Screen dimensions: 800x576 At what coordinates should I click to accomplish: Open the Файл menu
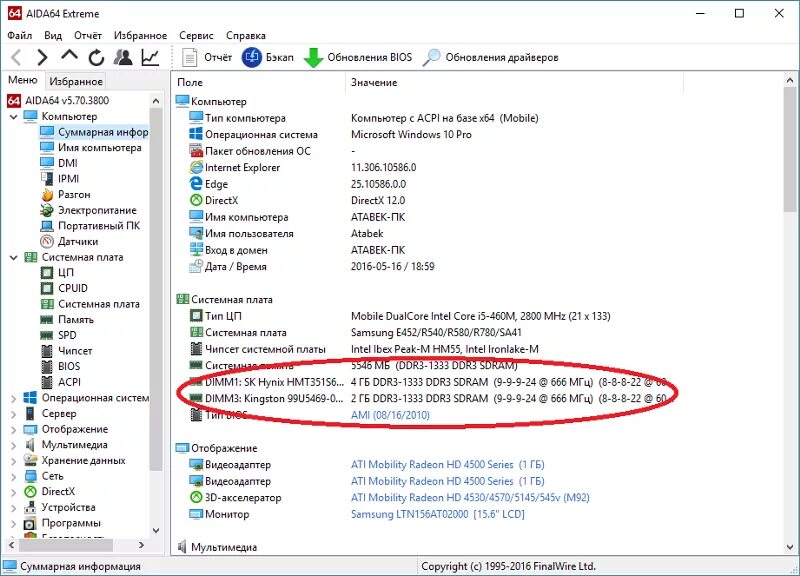click(20, 35)
